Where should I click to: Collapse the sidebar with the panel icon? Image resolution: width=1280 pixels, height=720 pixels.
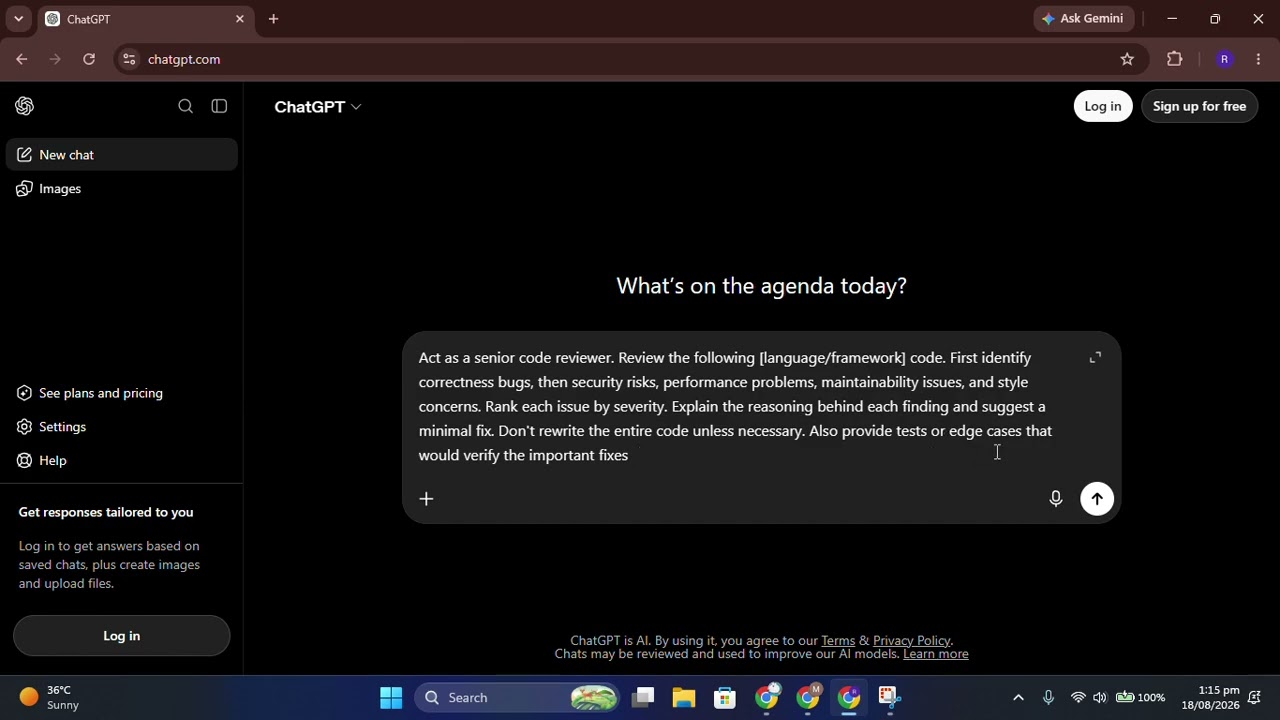[219, 106]
